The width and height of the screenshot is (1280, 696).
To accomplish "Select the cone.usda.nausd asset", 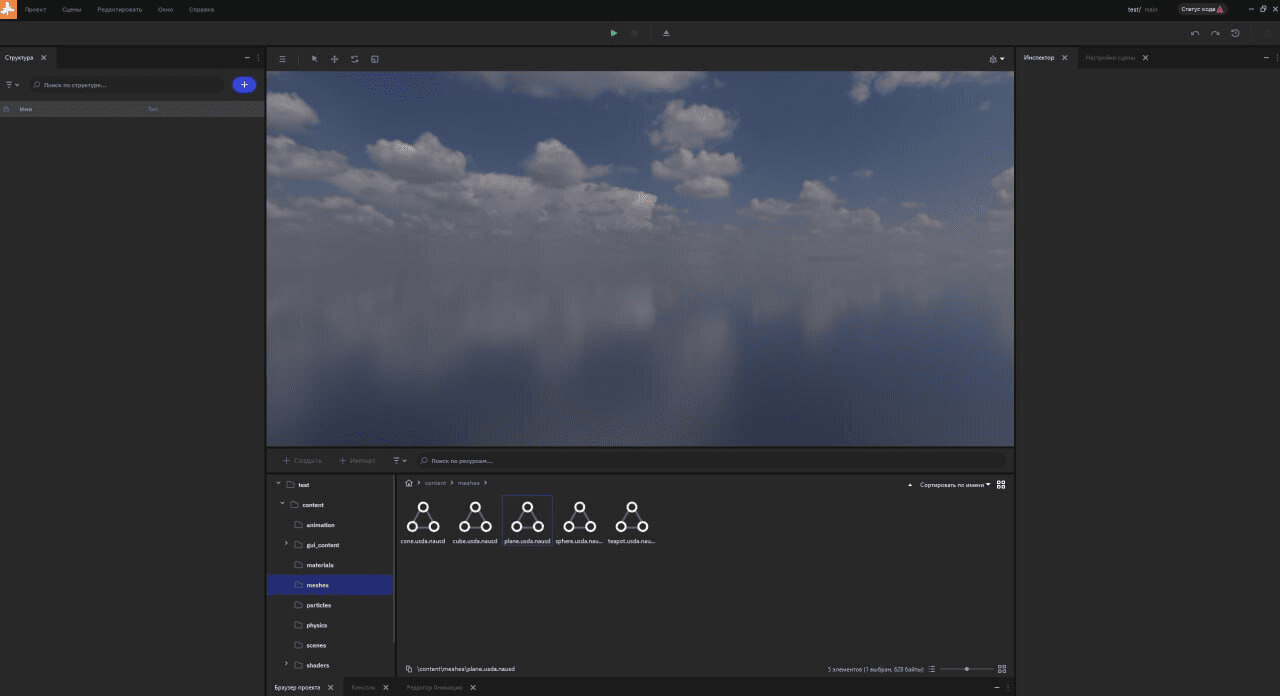I will pyautogui.click(x=423, y=521).
